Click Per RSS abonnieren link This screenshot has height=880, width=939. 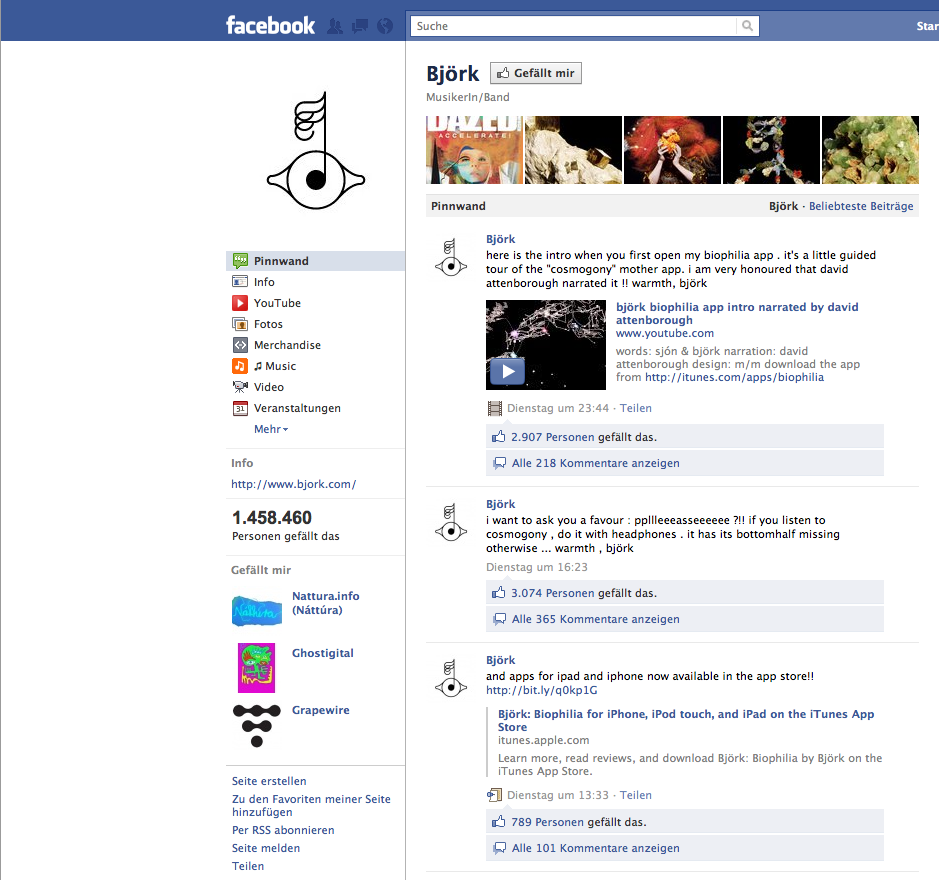pyautogui.click(x=283, y=830)
